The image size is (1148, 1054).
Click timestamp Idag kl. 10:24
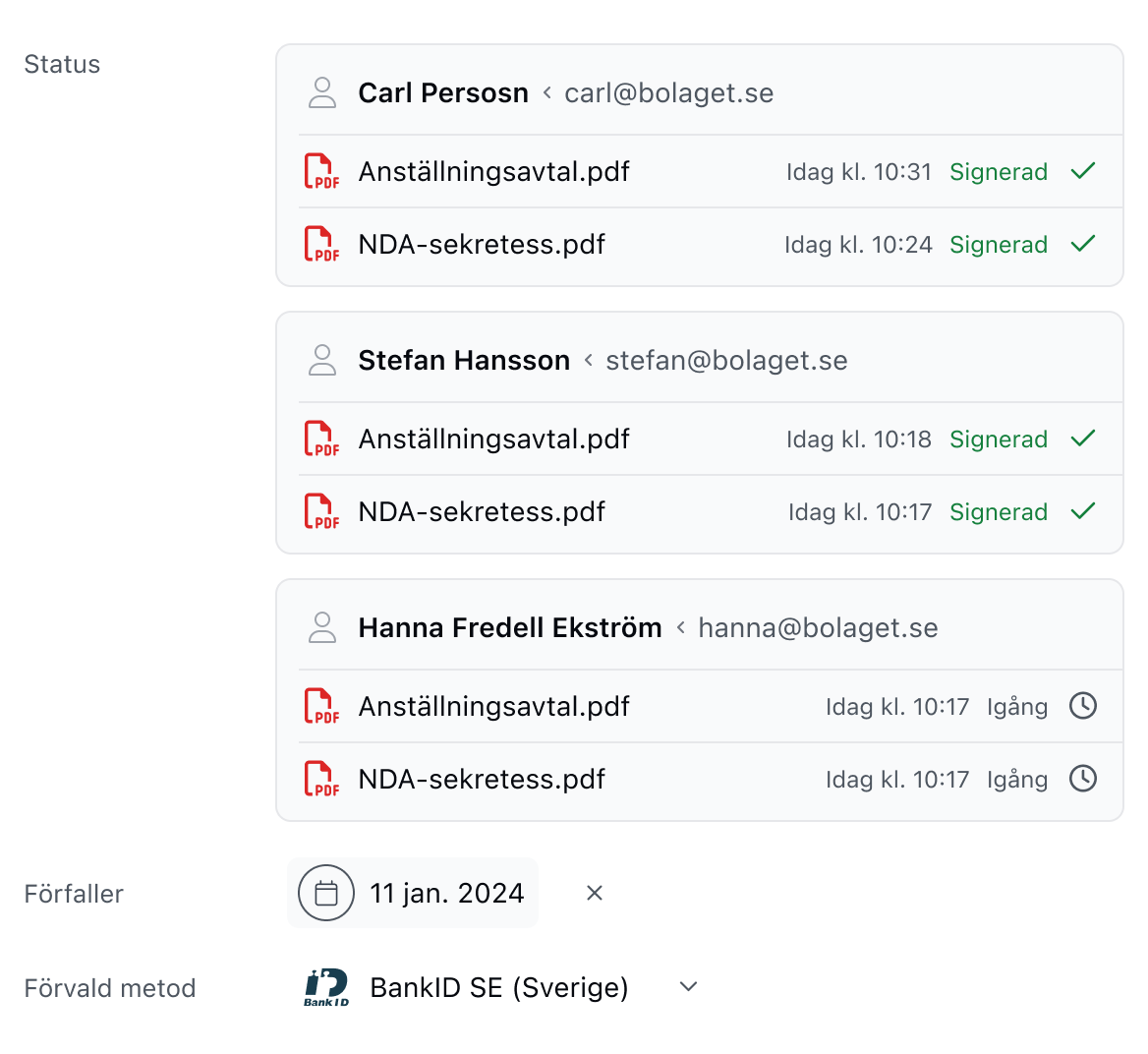coord(858,245)
